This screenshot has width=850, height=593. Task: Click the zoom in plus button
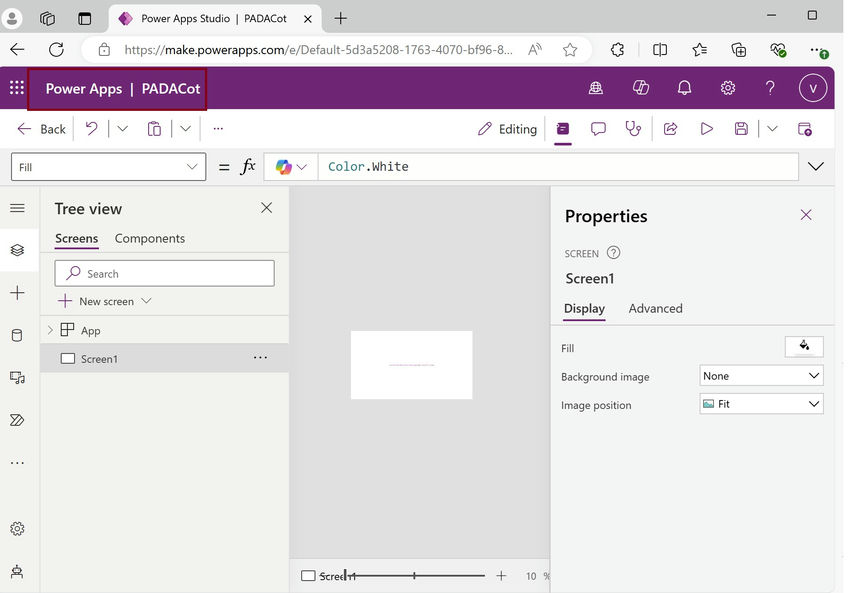(501, 576)
